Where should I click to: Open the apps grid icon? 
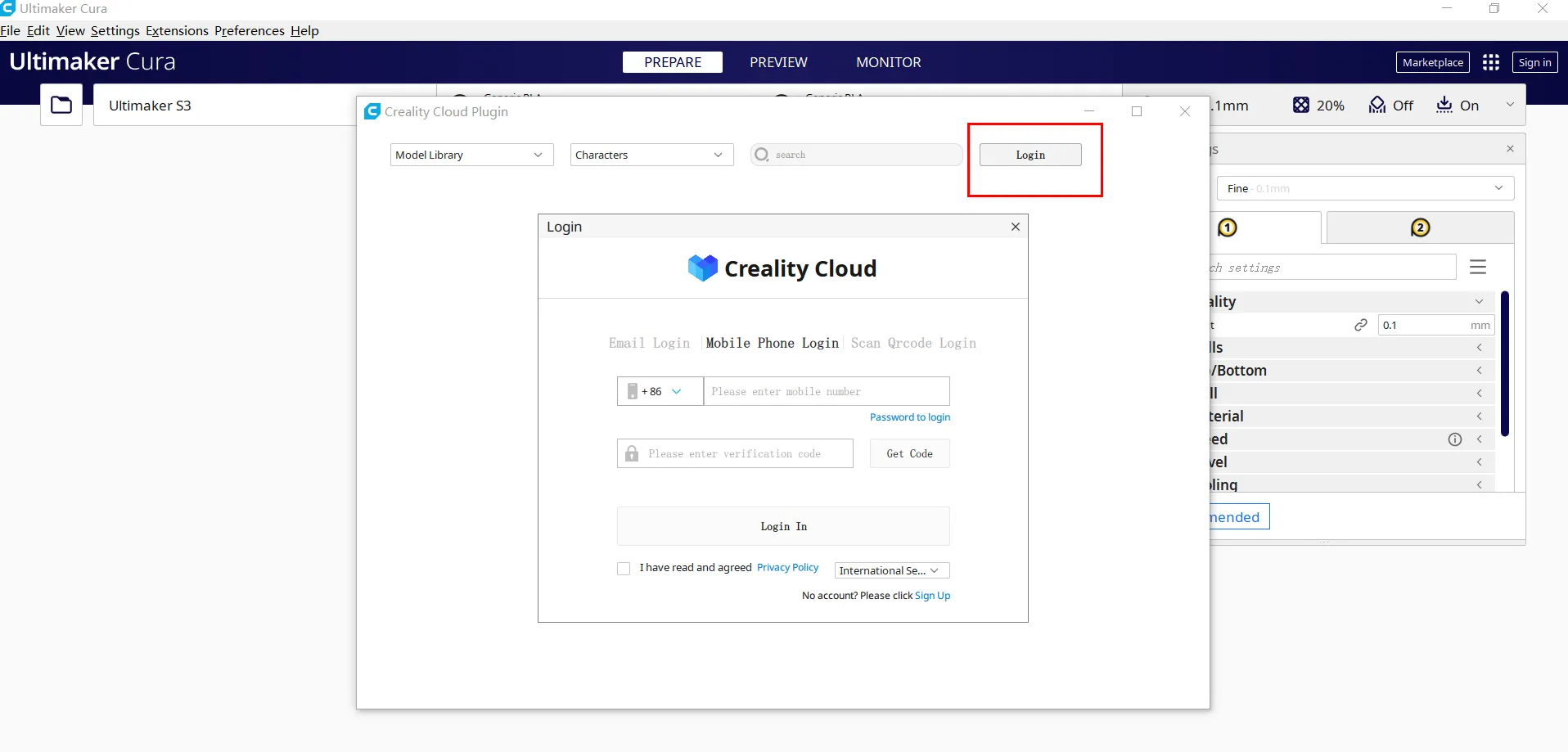tap(1490, 62)
